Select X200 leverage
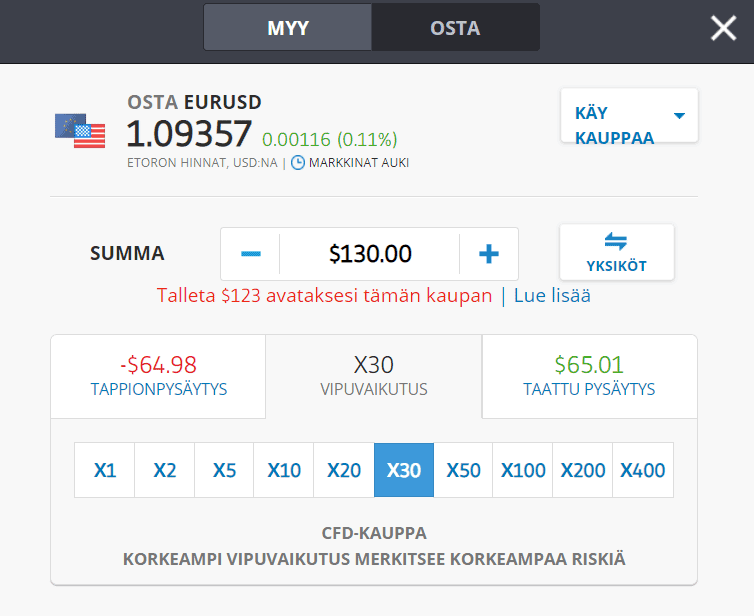This screenshot has width=754, height=616. click(582, 470)
